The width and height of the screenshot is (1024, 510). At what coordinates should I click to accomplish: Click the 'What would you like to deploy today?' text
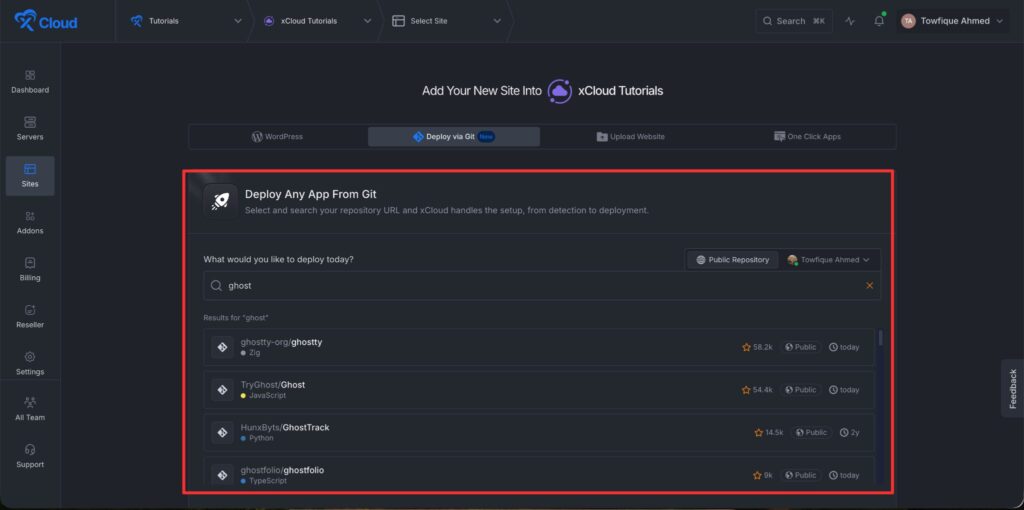pyautogui.click(x=279, y=259)
